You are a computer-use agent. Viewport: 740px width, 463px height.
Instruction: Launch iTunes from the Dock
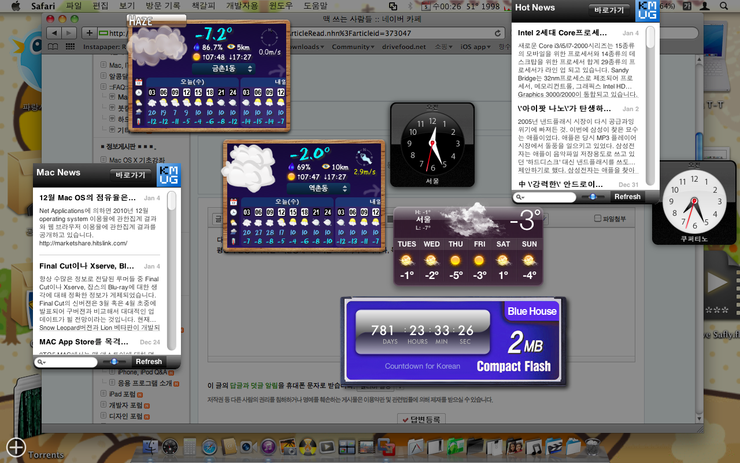(x=268, y=446)
